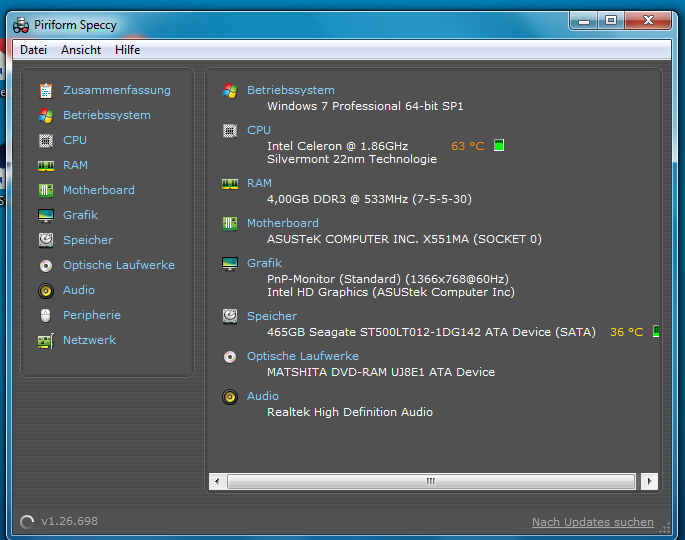
Task: Open the Hilfe menu
Action: [x=127, y=50]
